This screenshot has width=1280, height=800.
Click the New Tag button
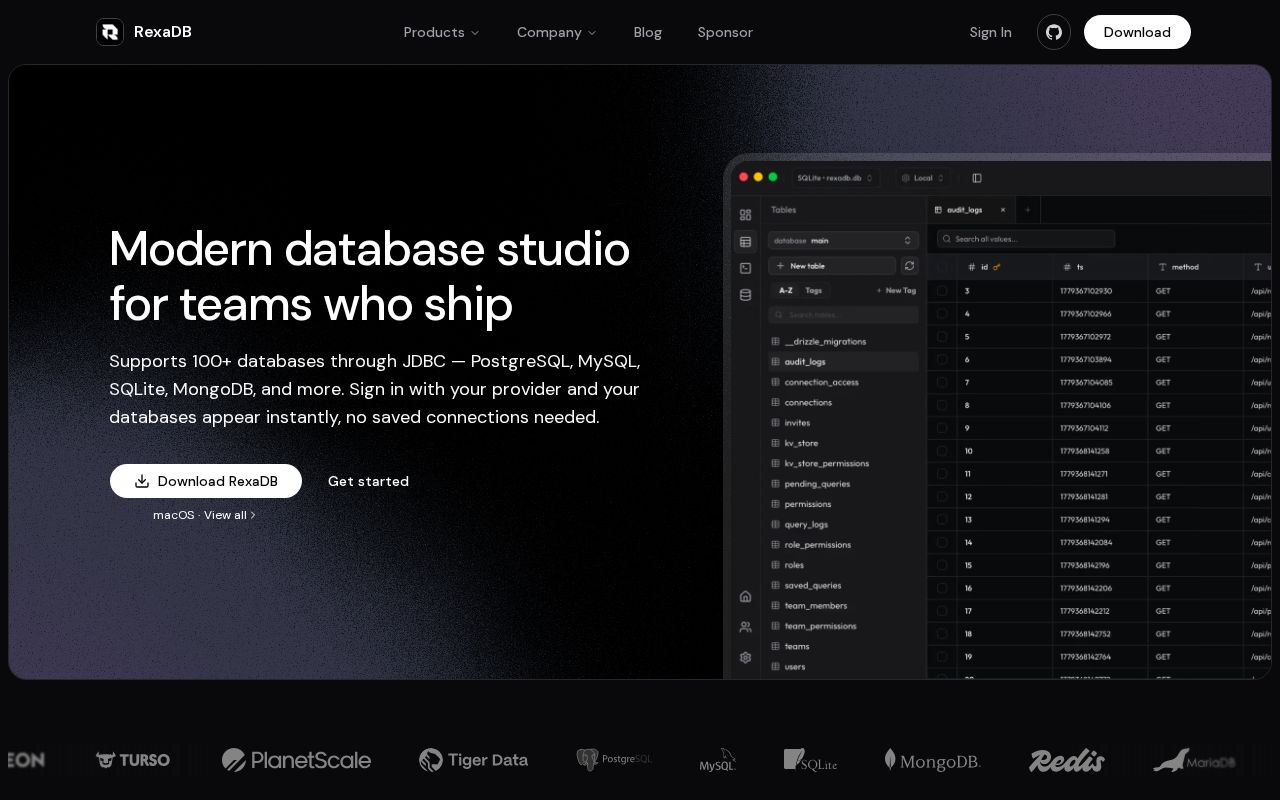[x=895, y=291]
